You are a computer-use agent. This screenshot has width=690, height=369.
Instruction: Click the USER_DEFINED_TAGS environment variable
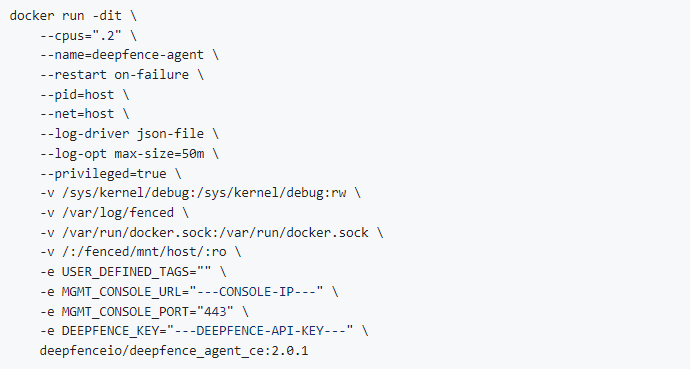[125, 272]
